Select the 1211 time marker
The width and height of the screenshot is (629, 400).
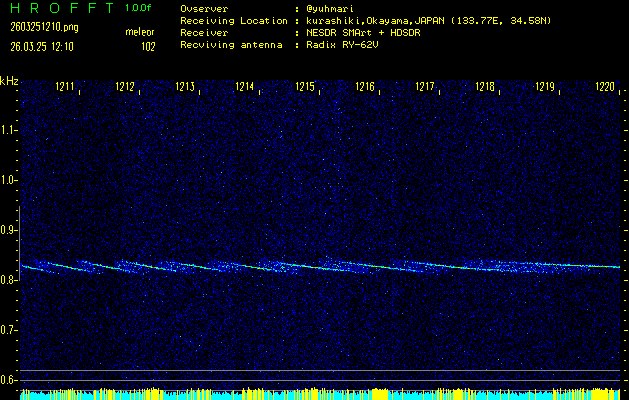click(66, 88)
